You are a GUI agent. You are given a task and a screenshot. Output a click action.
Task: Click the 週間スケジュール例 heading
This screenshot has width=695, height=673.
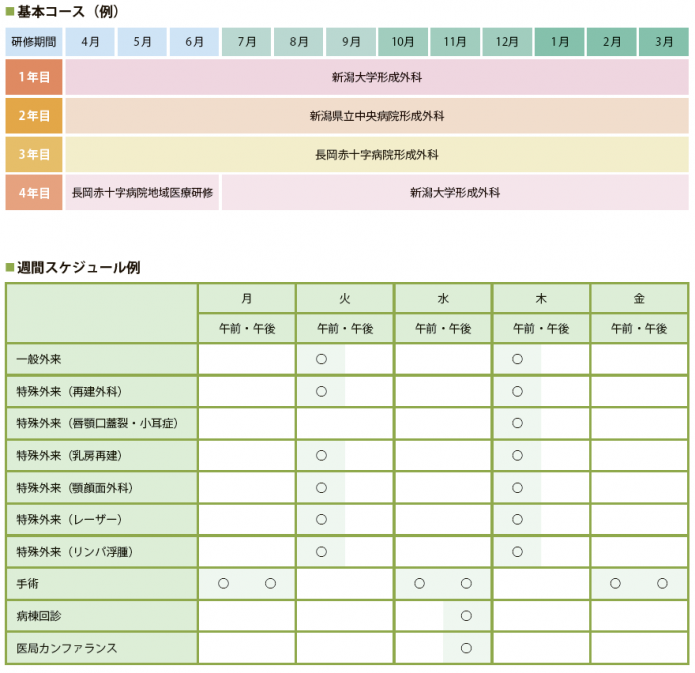tap(78, 267)
